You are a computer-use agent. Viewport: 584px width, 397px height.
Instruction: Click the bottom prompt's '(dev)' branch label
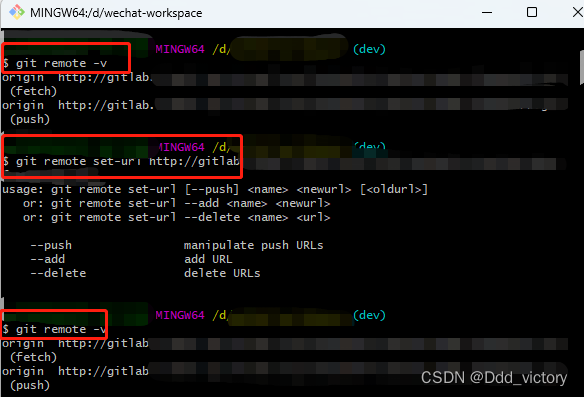[x=369, y=315]
